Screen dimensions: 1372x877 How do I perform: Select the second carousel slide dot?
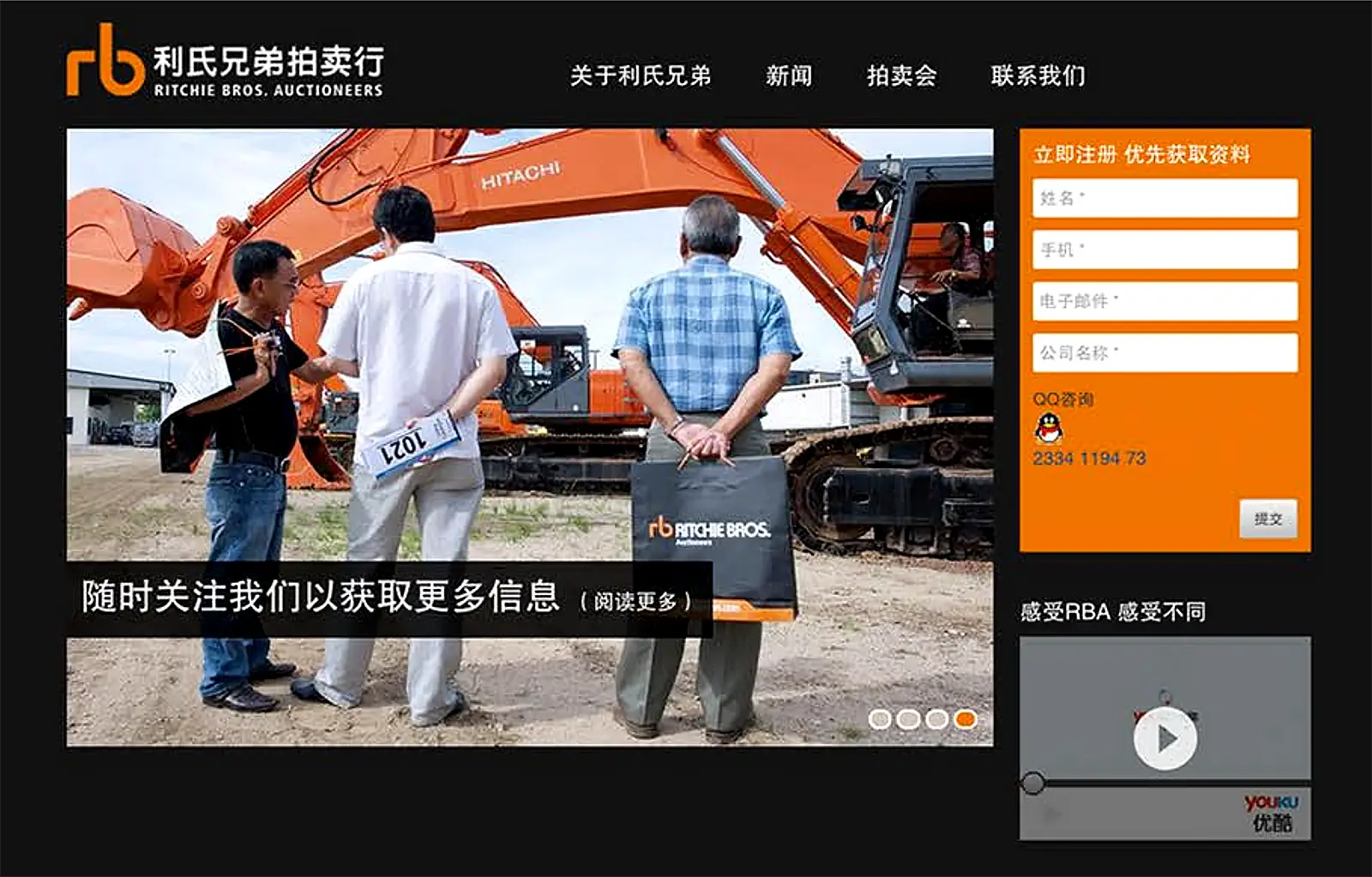click(x=908, y=719)
